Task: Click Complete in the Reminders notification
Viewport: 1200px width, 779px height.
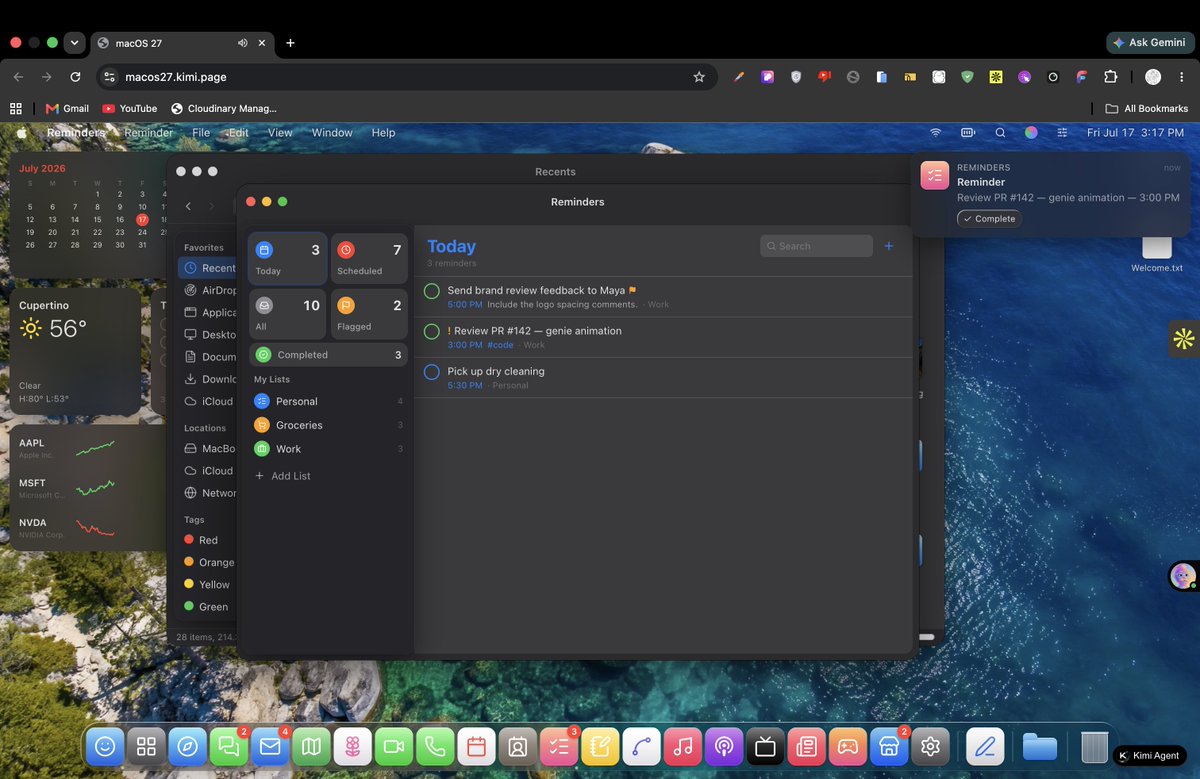Action: click(x=989, y=219)
